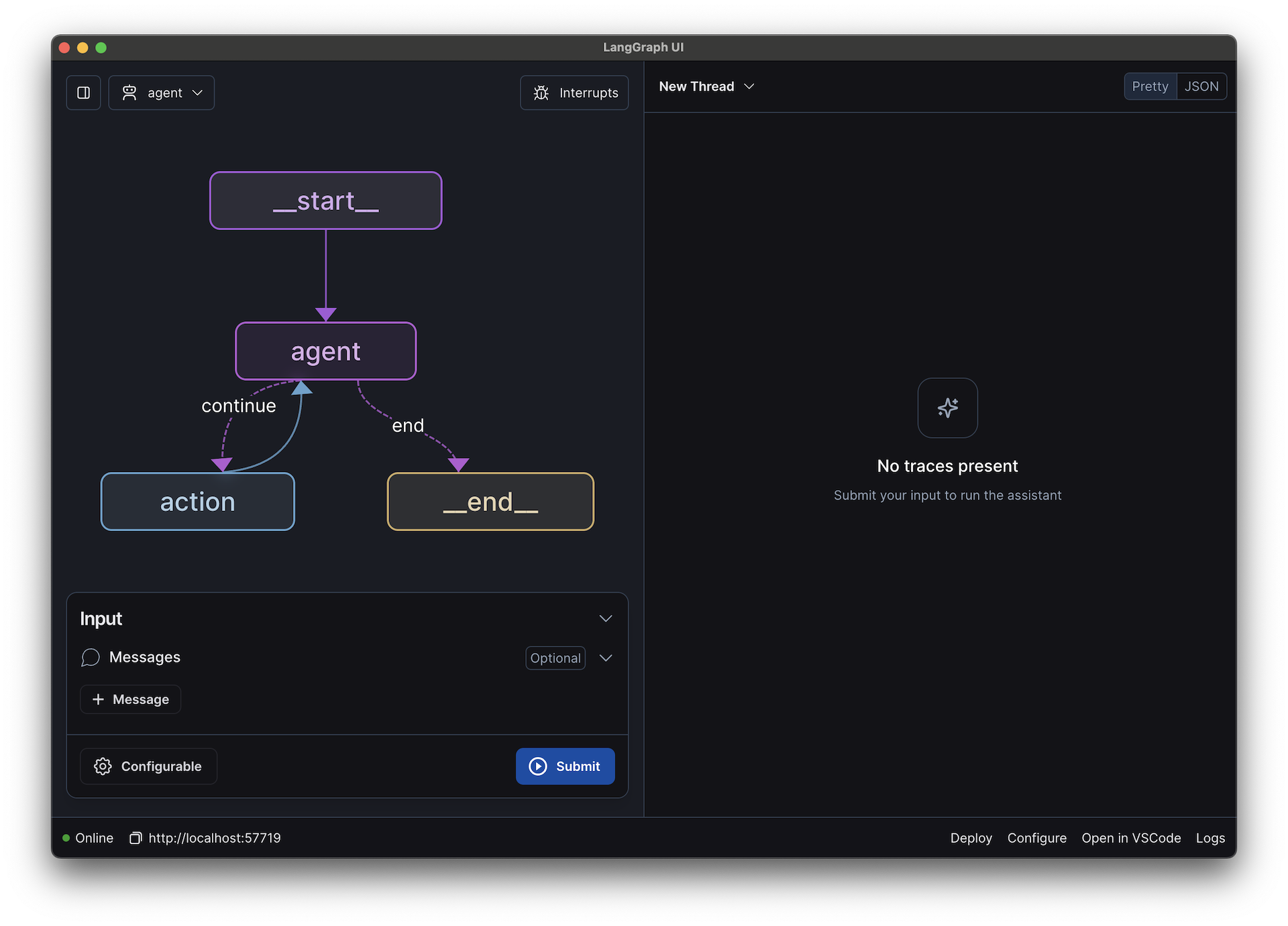Select the agent dropdown menu
1288x926 pixels.
[162, 92]
